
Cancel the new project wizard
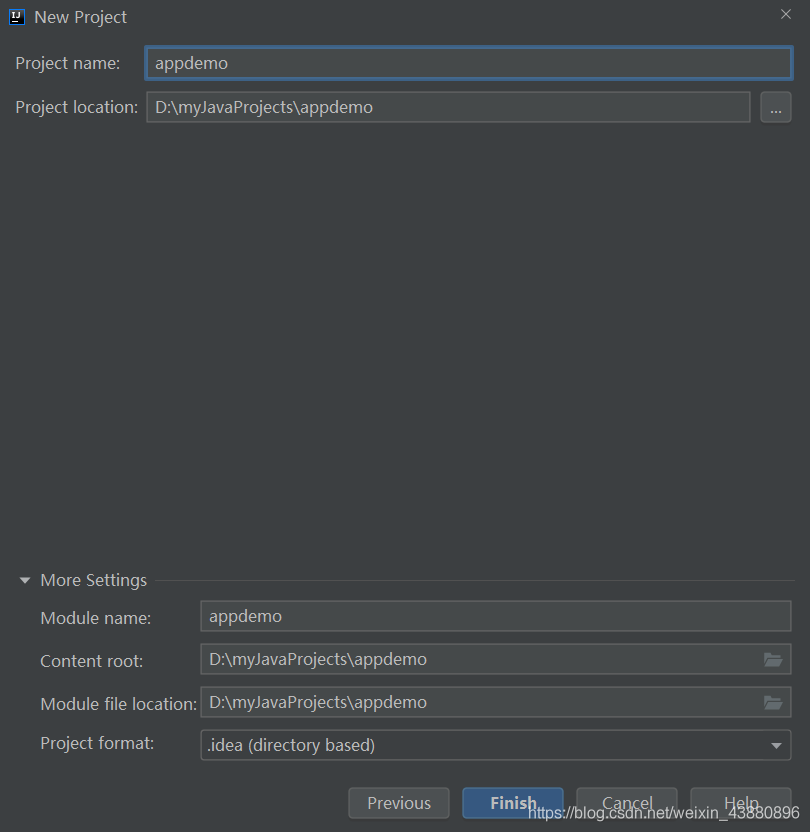627,803
